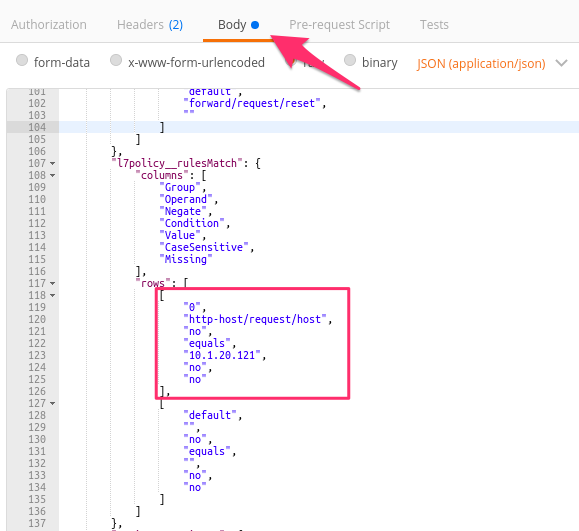Click the "l7policy__rulesMatch" key text
Image resolution: width=579 pixels, height=531 pixels.
[177, 163]
